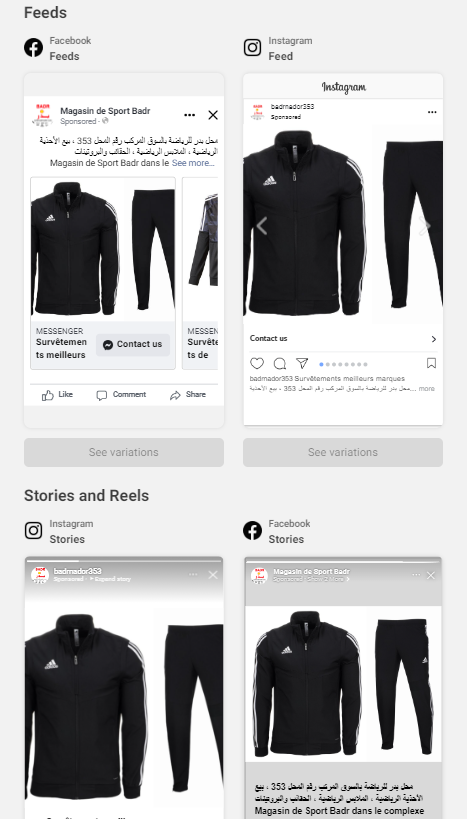Click the three-dots menu in Facebook feed post
Viewport: 467px width, 819px height.
tap(190, 115)
